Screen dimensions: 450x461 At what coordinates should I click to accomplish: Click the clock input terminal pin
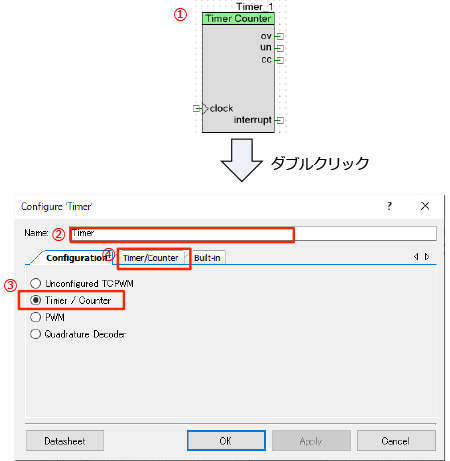197,108
